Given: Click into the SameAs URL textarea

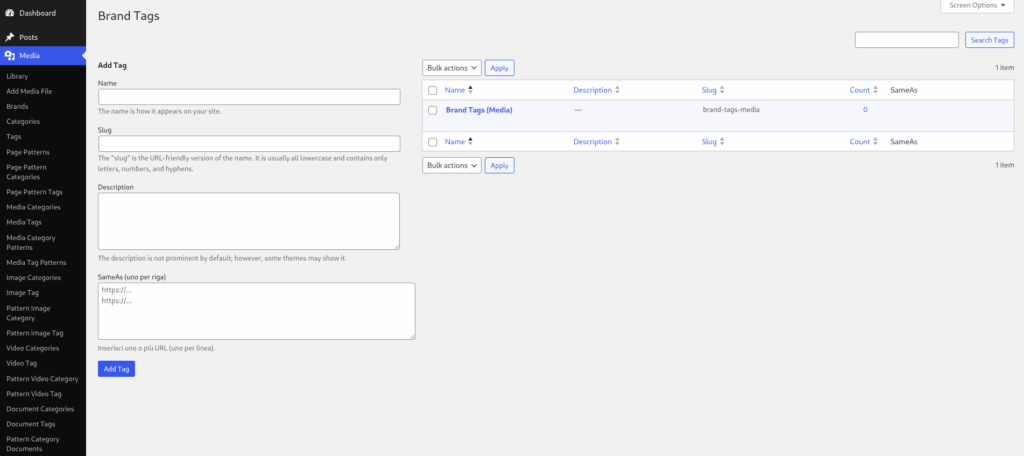Looking at the screenshot, I should click(x=257, y=311).
